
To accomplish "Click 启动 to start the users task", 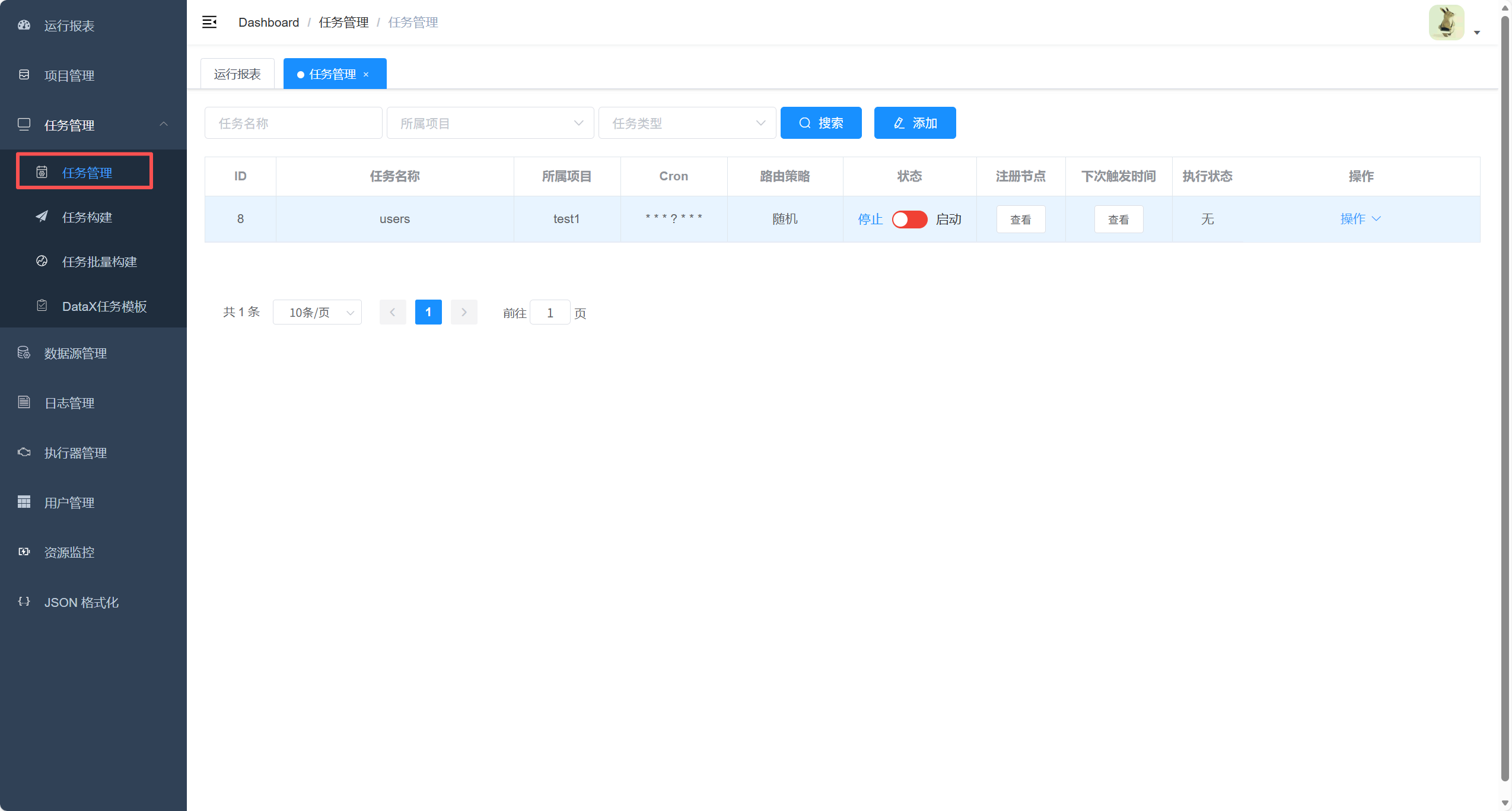I will pyautogui.click(x=948, y=219).
